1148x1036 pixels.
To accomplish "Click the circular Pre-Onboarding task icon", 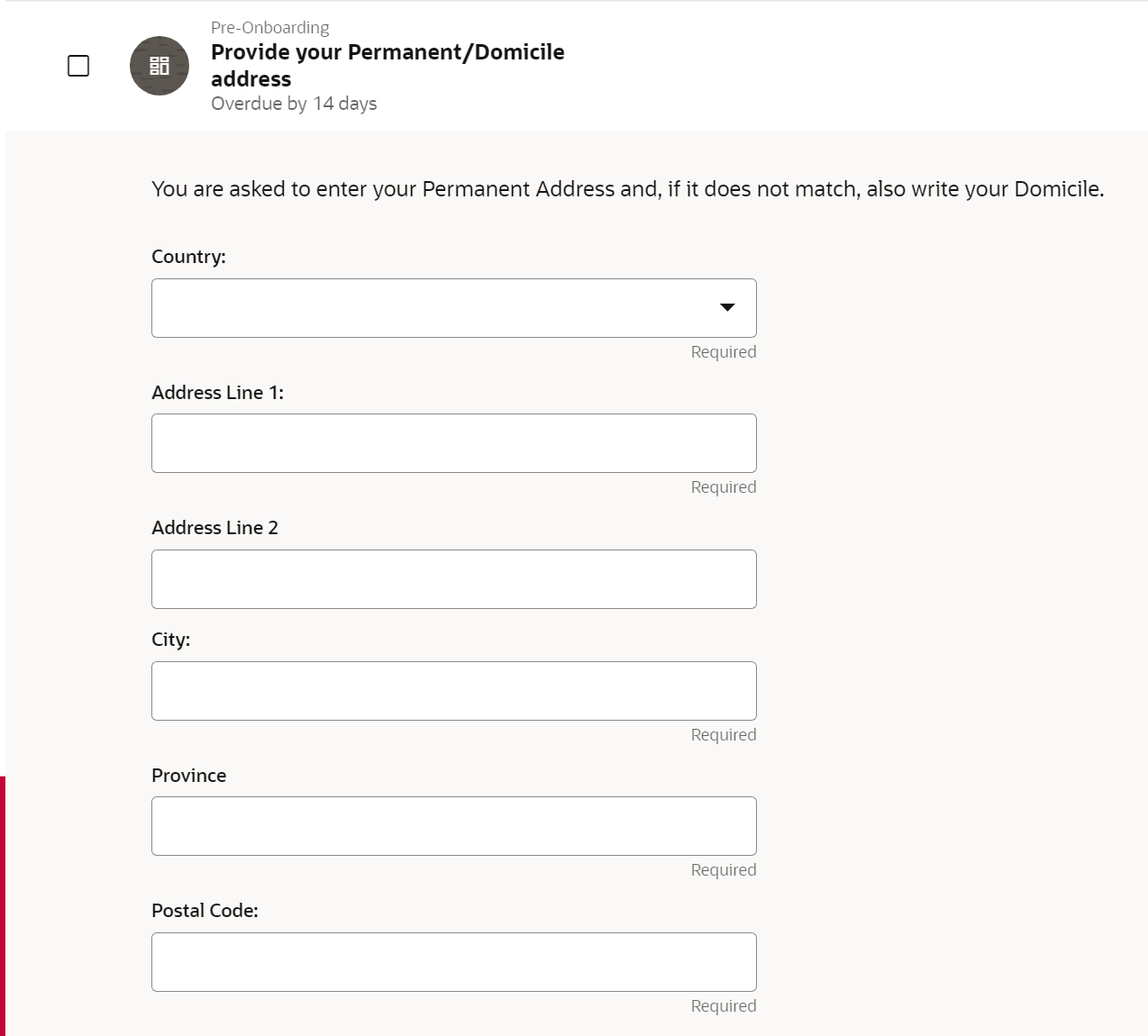I will coord(159,66).
